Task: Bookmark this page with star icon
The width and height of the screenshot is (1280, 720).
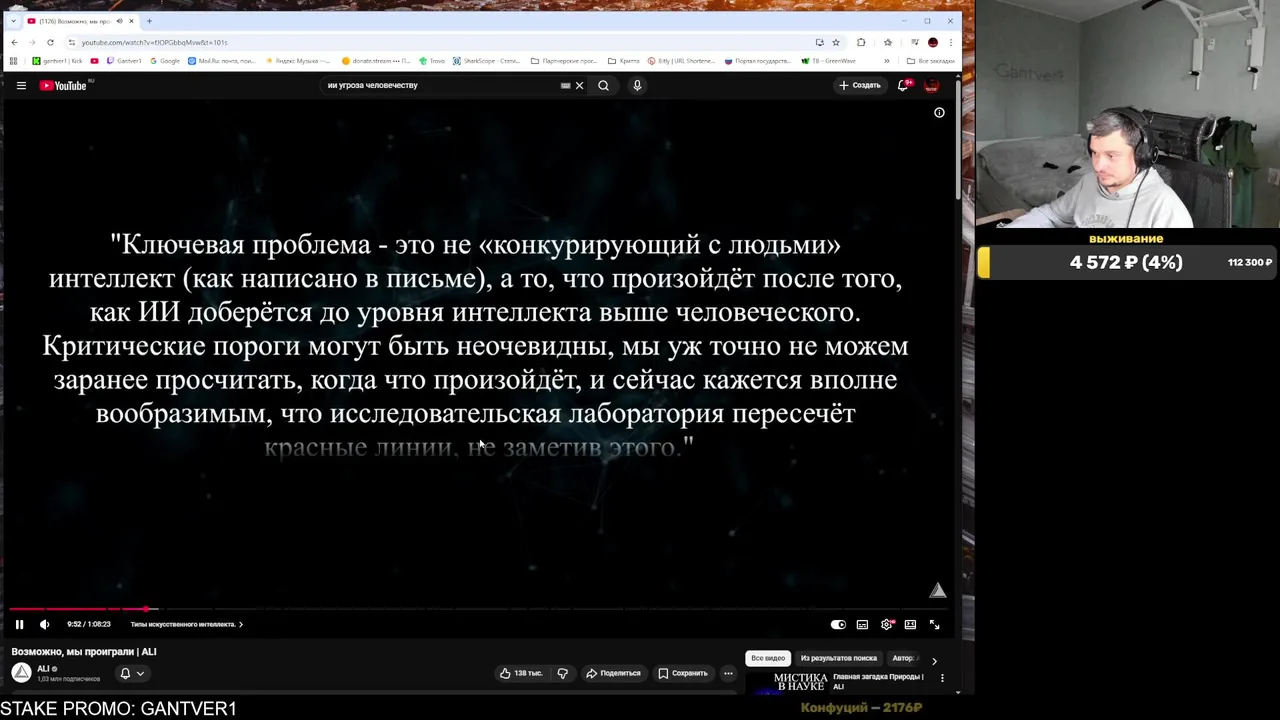Action: (836, 42)
